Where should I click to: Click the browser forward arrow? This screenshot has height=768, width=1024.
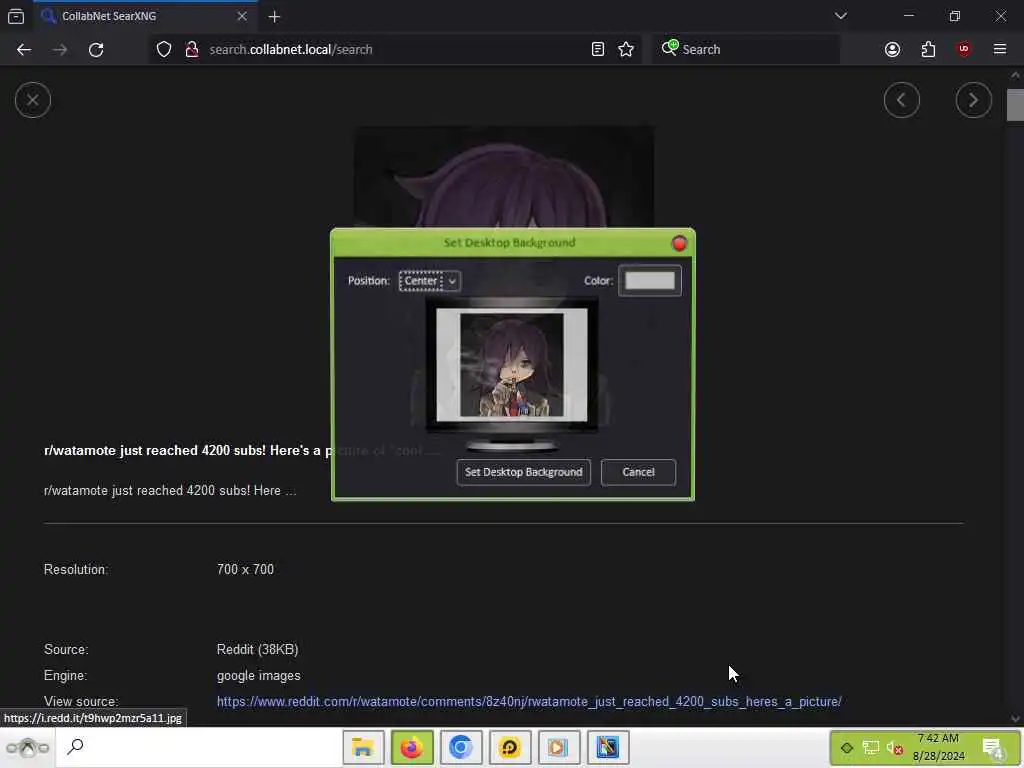pos(59,50)
